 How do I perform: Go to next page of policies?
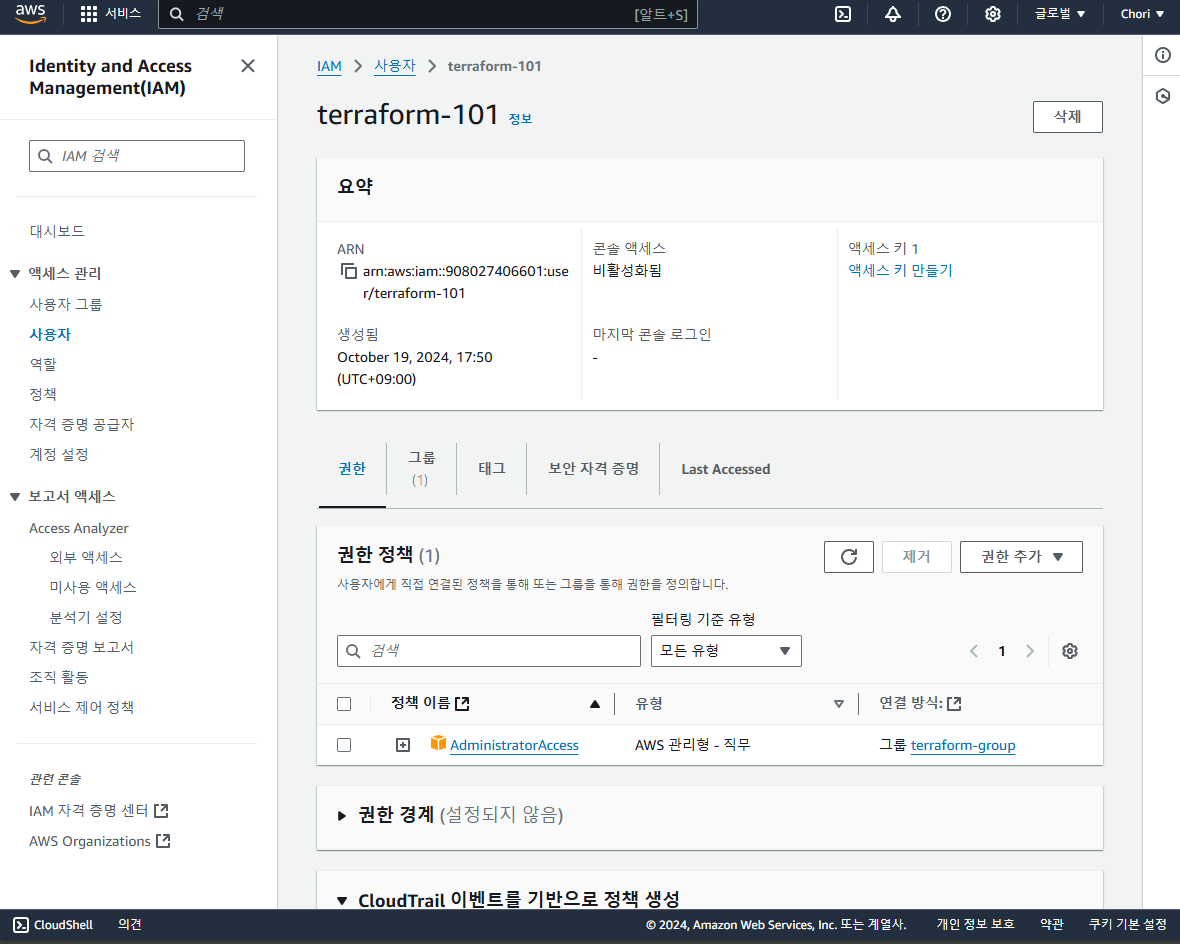(1029, 651)
